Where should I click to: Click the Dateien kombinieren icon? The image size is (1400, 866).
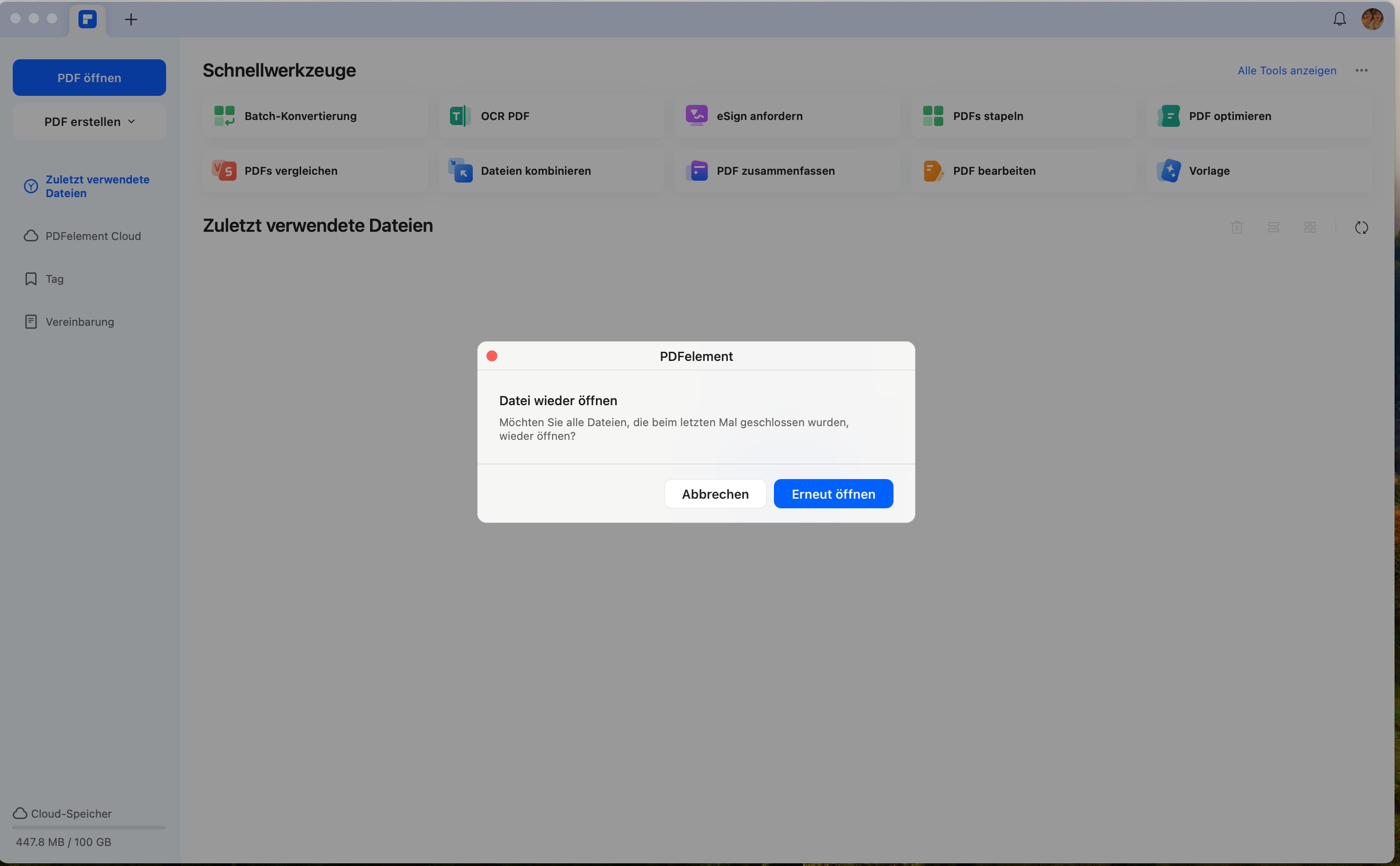pyautogui.click(x=460, y=171)
